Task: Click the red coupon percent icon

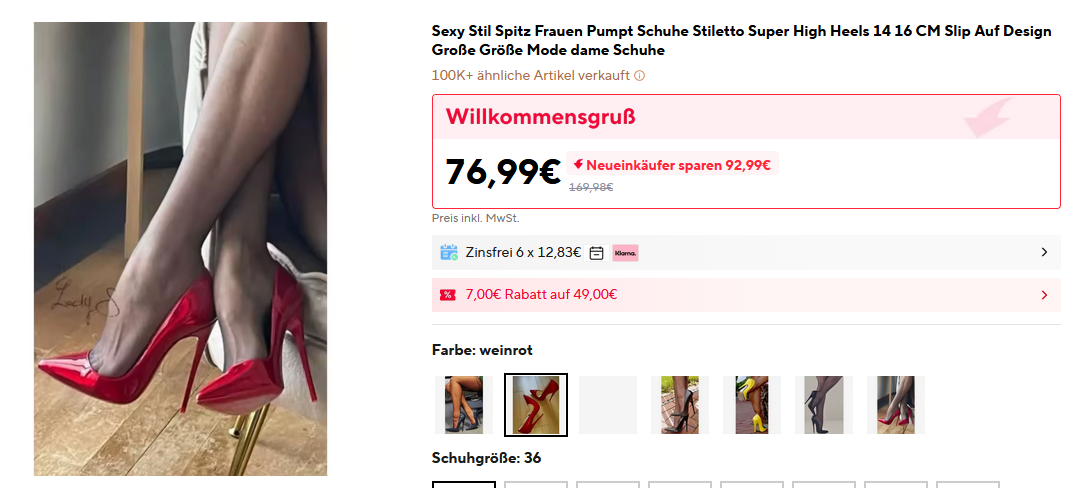Action: click(447, 295)
